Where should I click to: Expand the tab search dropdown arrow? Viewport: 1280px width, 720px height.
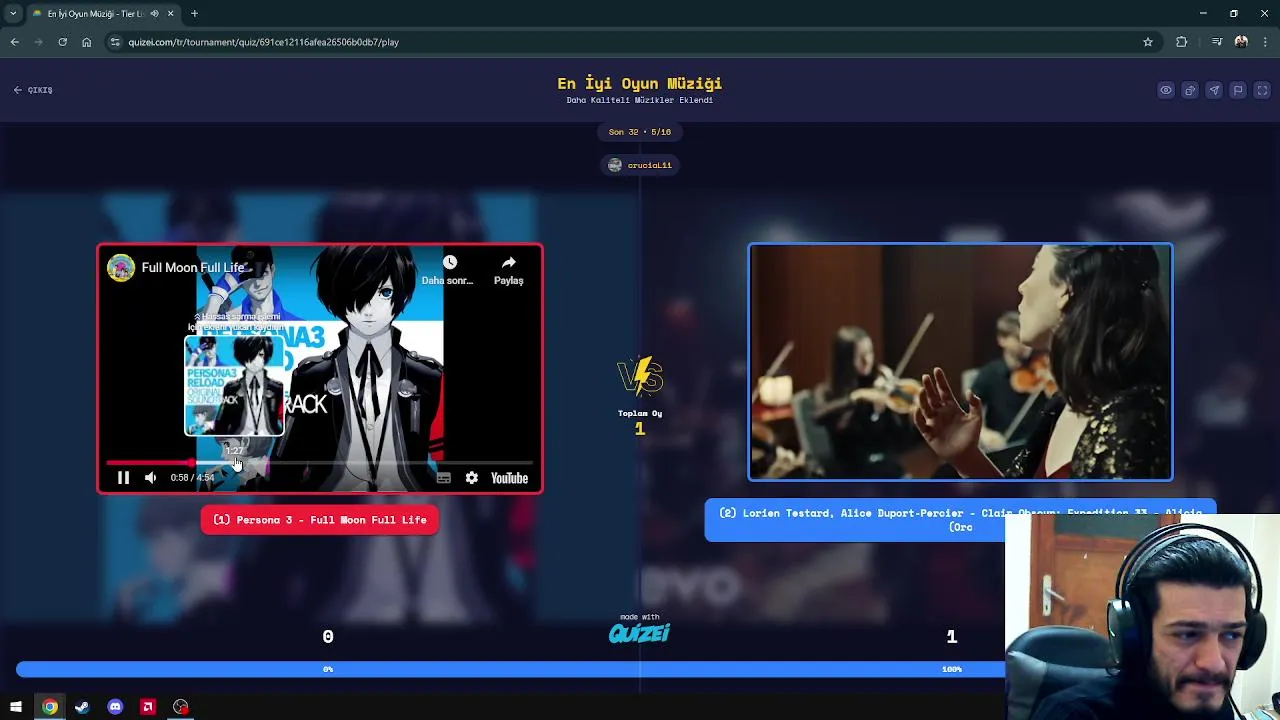click(12, 14)
